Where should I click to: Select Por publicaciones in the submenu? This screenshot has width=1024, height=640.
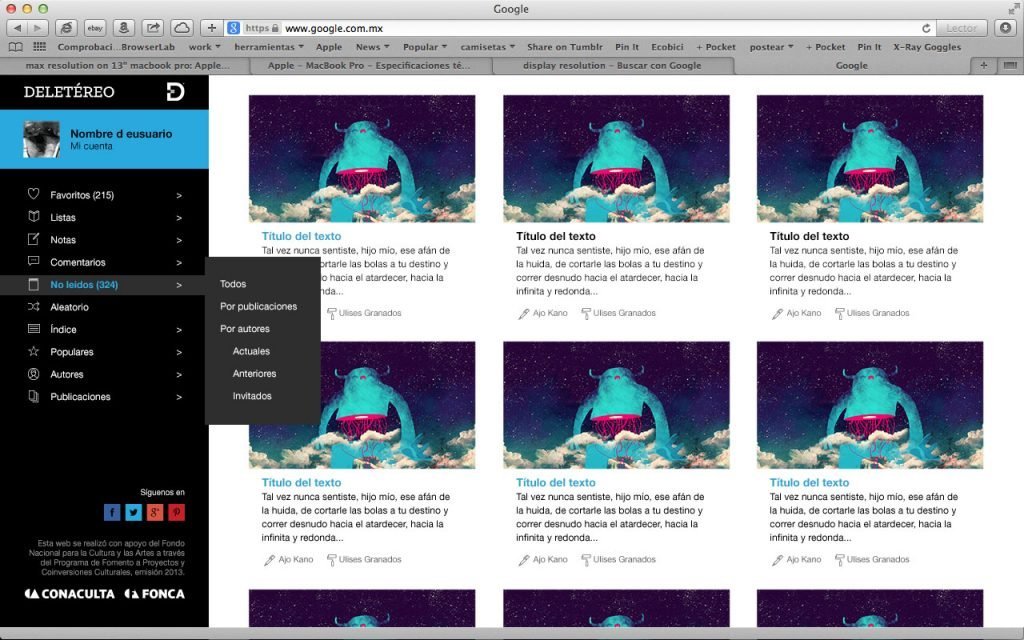point(258,307)
